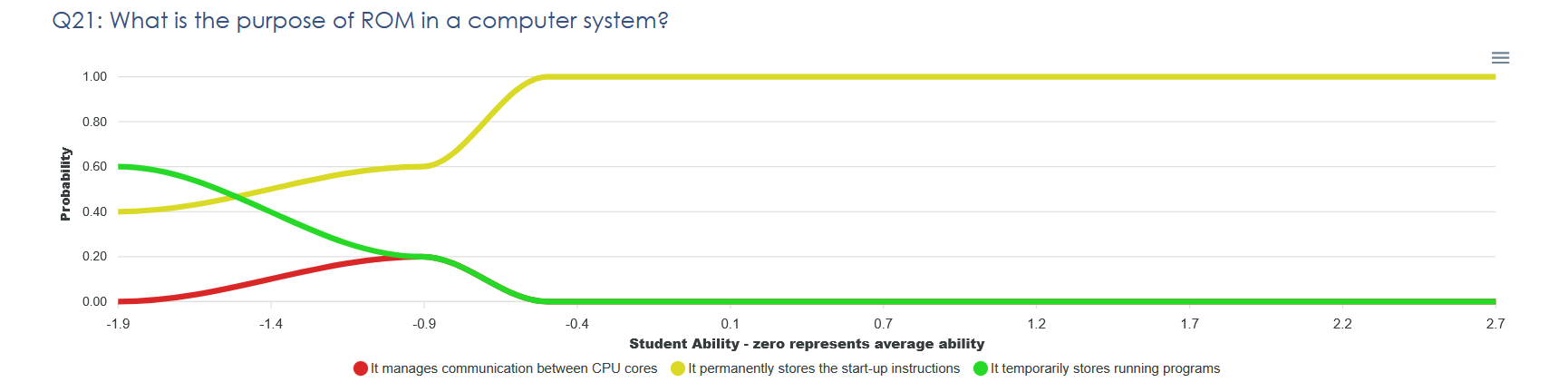Click the 'Probability' y-axis title

65,184
